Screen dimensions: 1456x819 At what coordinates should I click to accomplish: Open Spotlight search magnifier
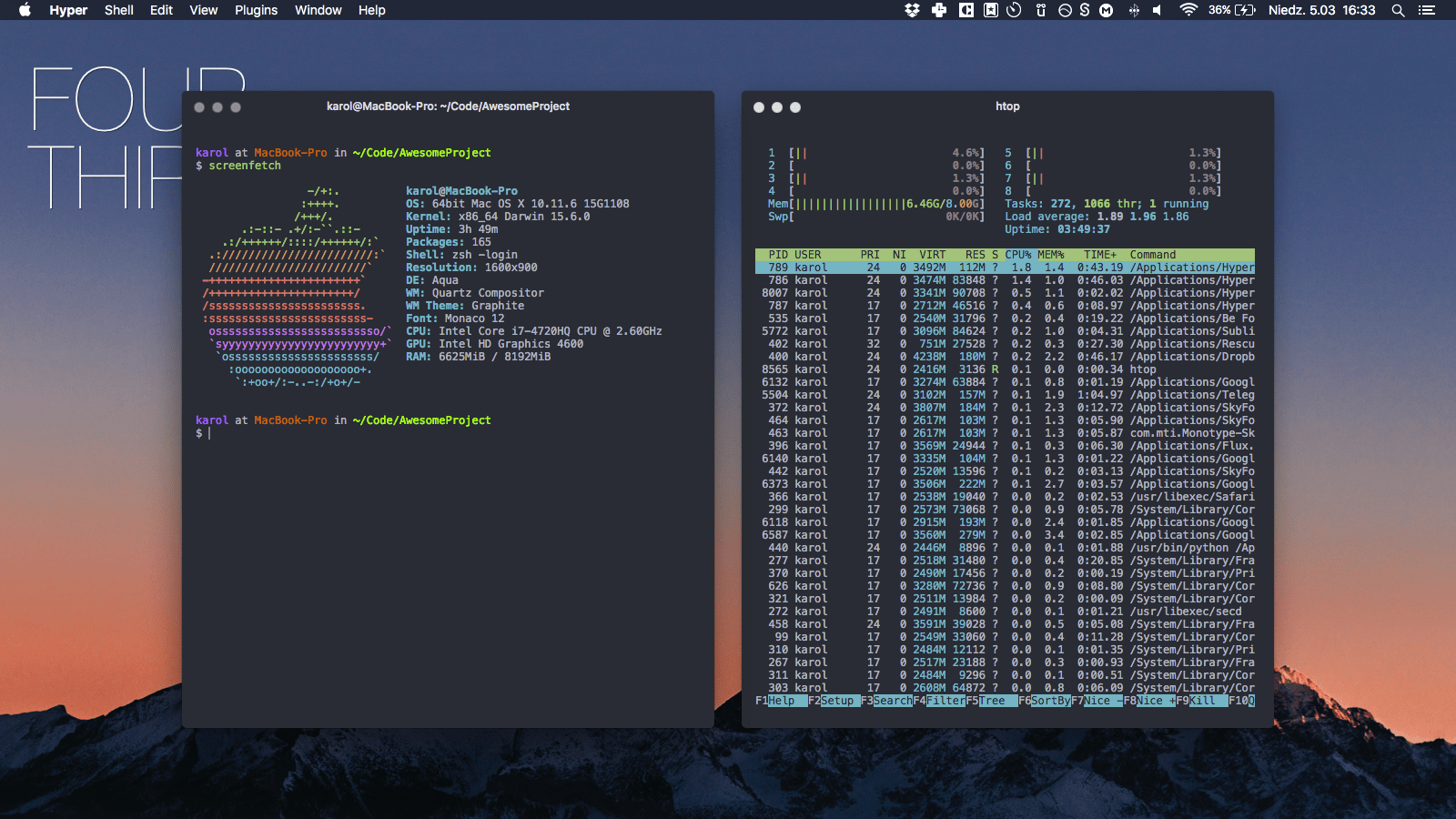pos(1398,10)
